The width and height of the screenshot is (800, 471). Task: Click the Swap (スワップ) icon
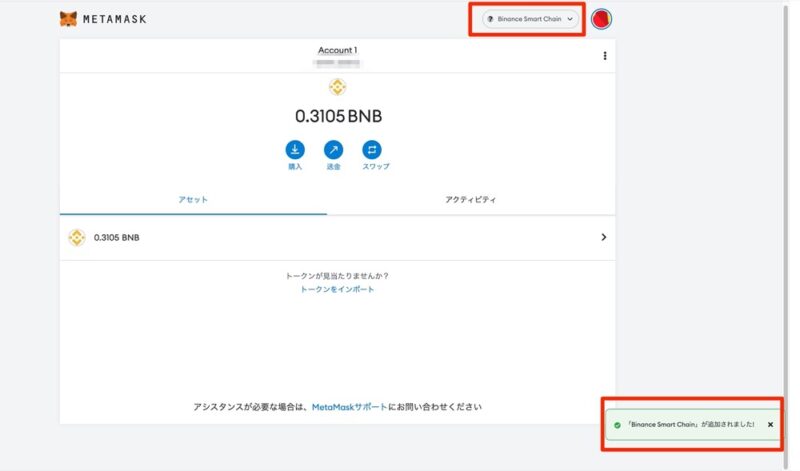coord(371,150)
